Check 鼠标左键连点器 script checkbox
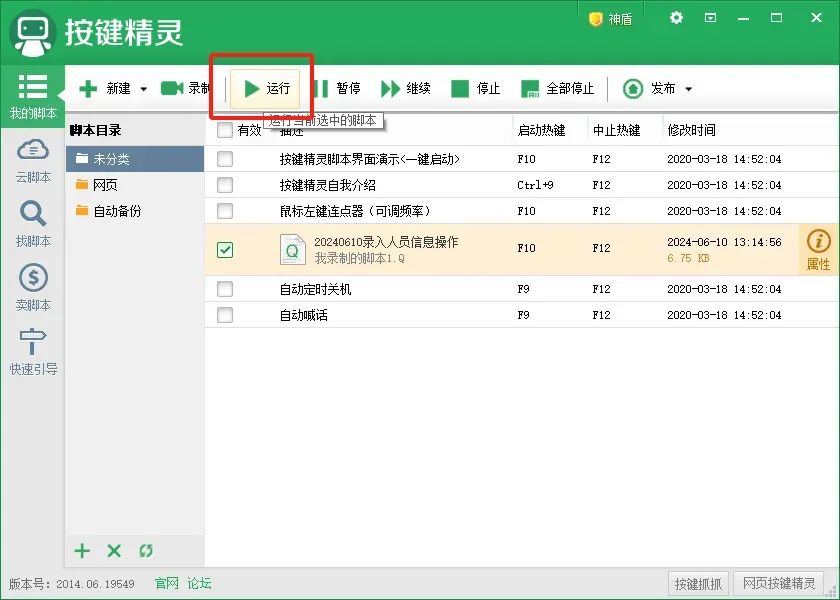 [225, 211]
